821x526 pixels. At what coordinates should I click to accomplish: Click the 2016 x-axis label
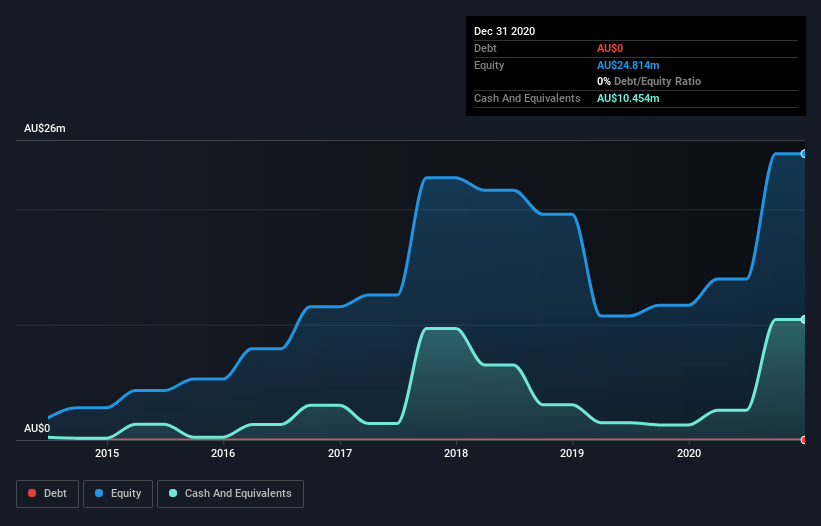coord(223,453)
